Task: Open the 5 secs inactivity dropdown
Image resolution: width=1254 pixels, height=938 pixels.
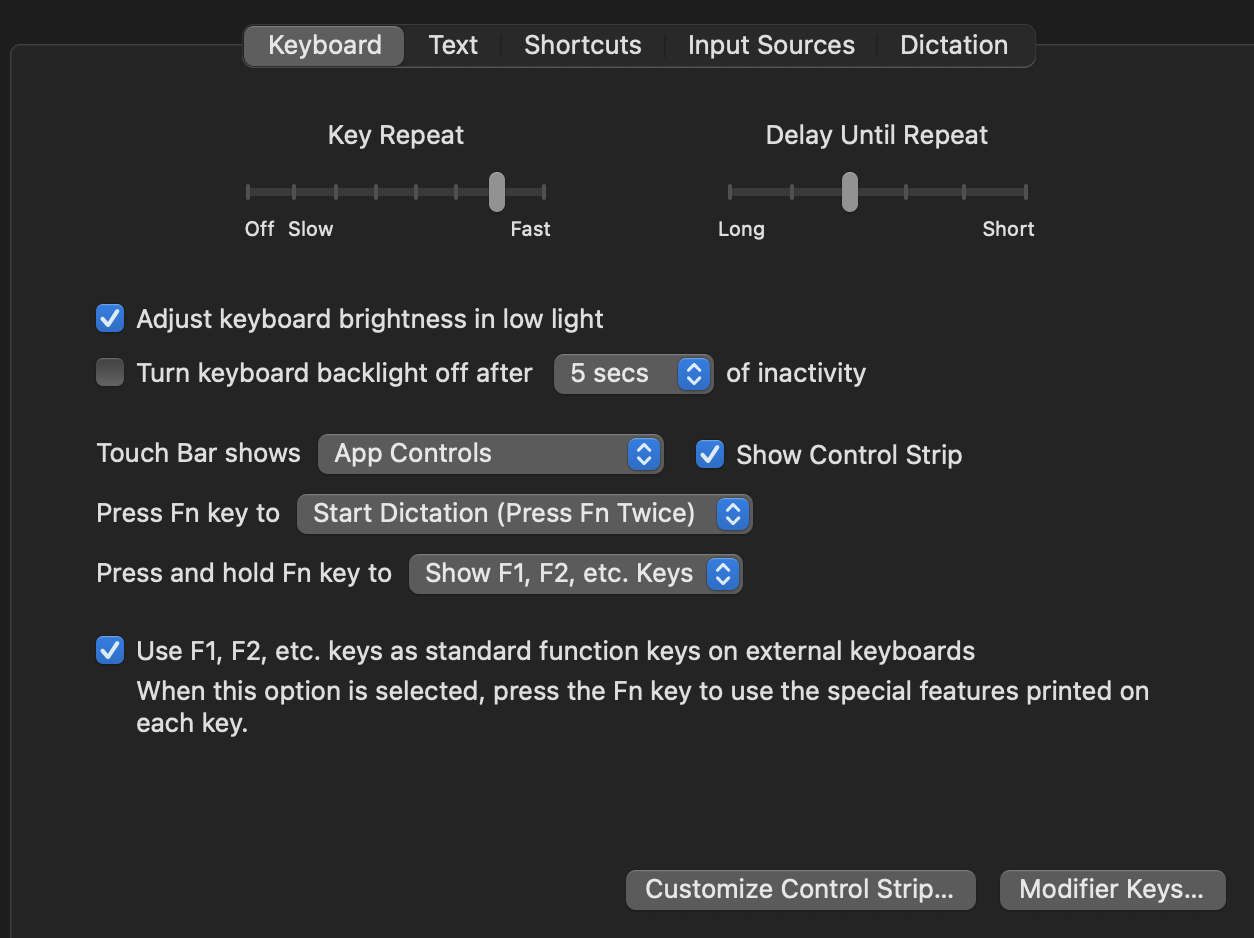Action: (633, 374)
